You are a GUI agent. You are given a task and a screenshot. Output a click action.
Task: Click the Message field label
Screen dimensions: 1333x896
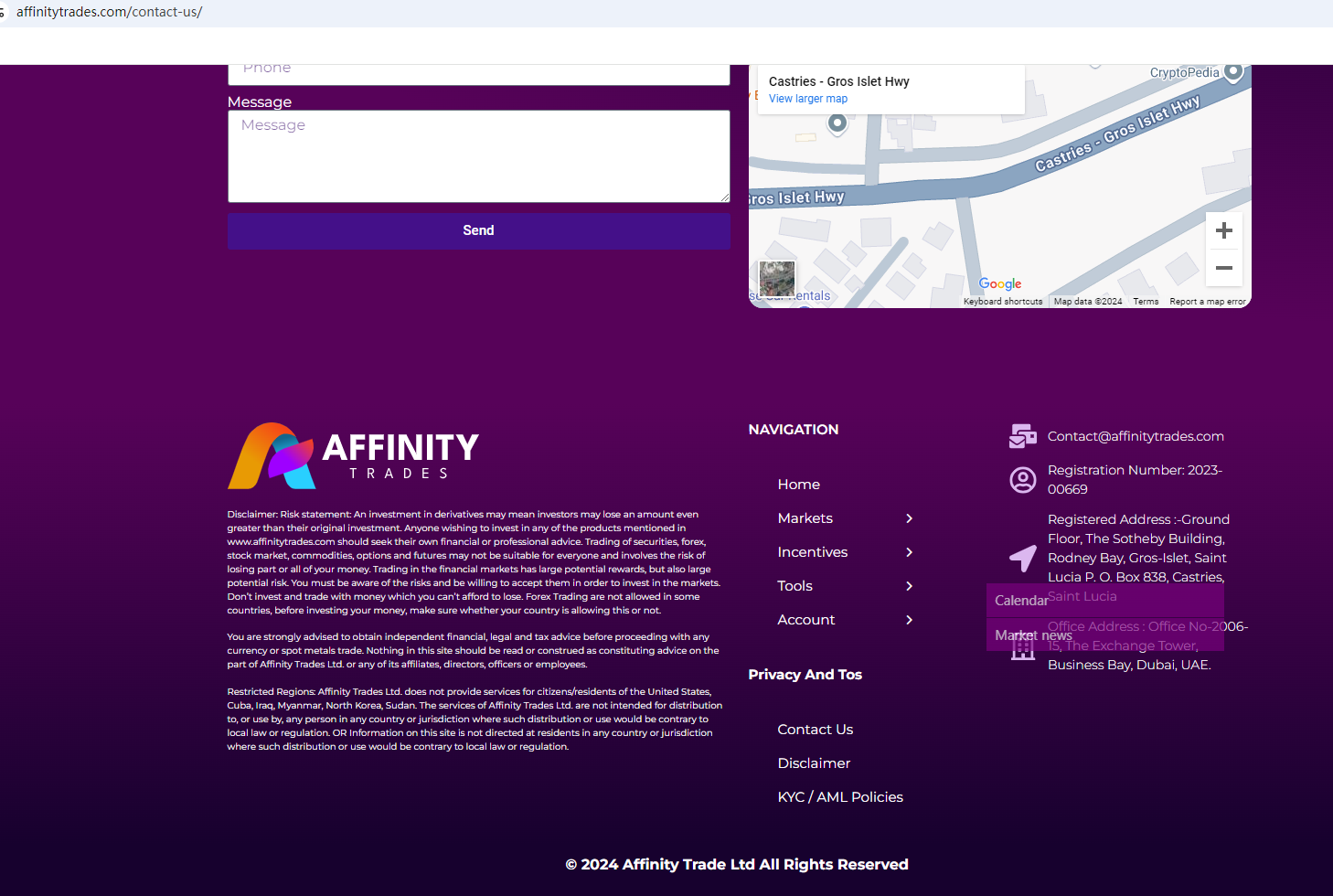[260, 102]
